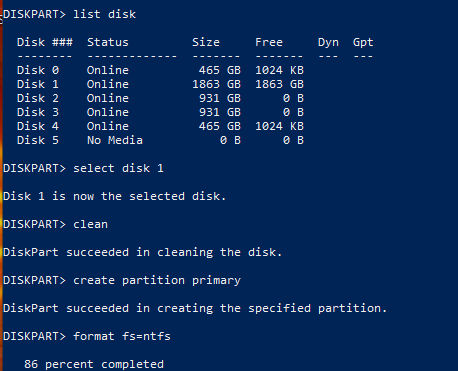Click the 'create partition primary' command

coord(157,280)
